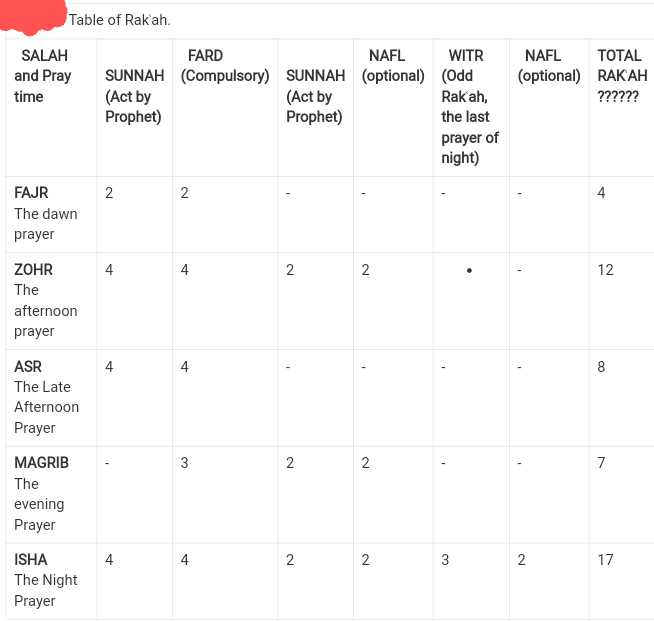This screenshot has height=621, width=654.
Task: Click the 'FARD (Compulsory)' column header
Action: (225, 66)
